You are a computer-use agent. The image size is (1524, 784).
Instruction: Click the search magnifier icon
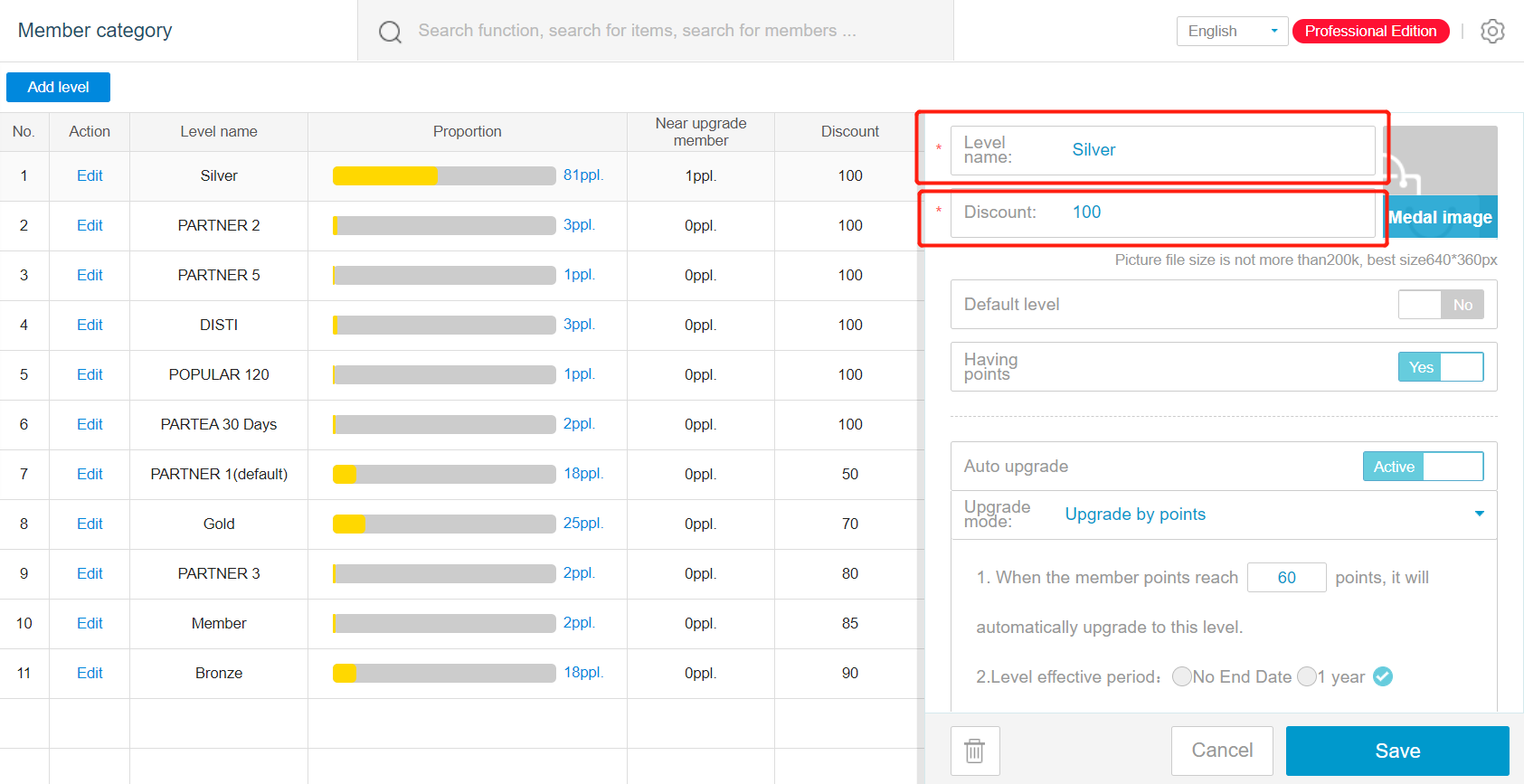390,32
